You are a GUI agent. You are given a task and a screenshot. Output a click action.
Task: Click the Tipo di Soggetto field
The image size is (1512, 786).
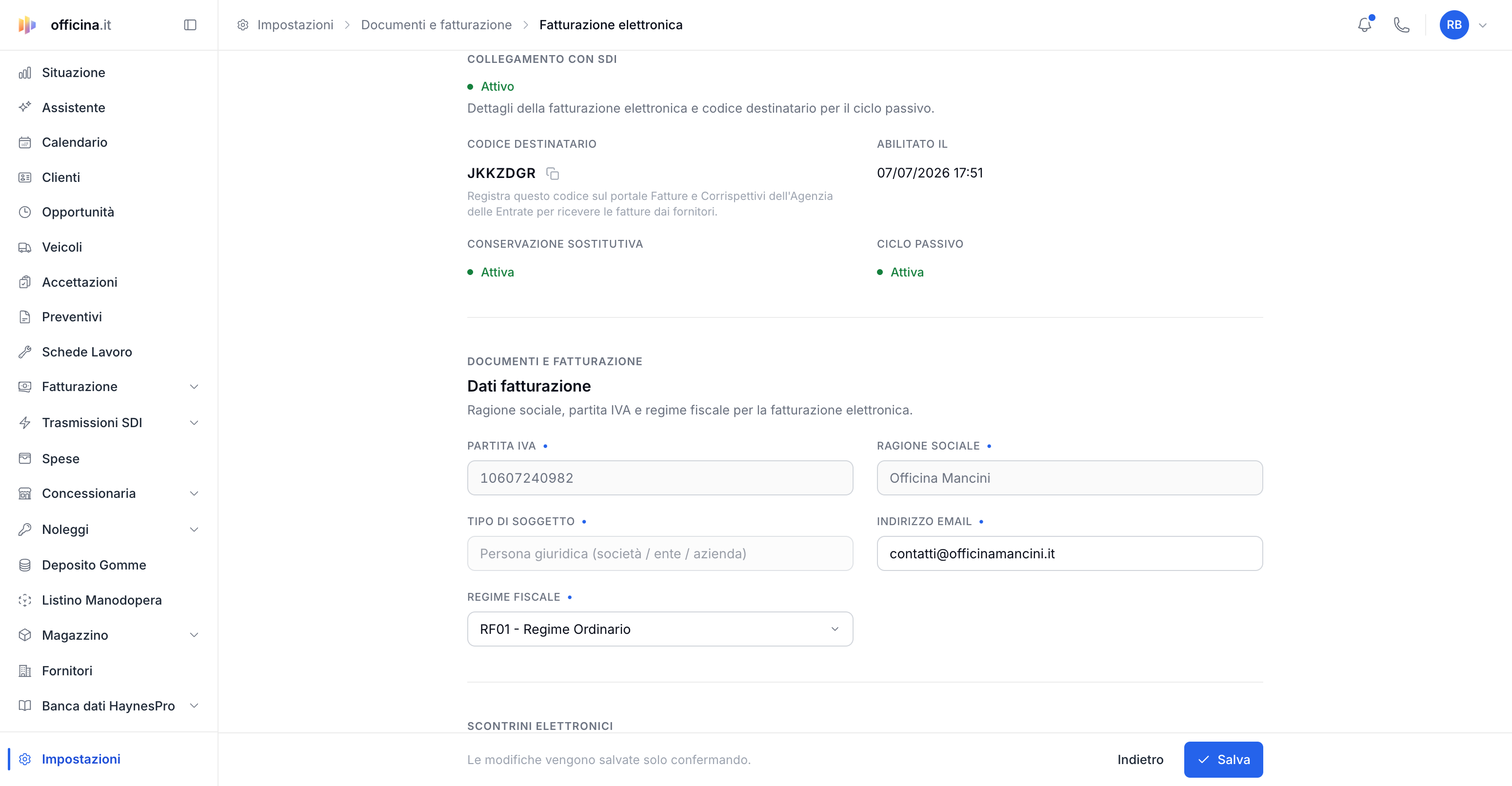(x=660, y=553)
